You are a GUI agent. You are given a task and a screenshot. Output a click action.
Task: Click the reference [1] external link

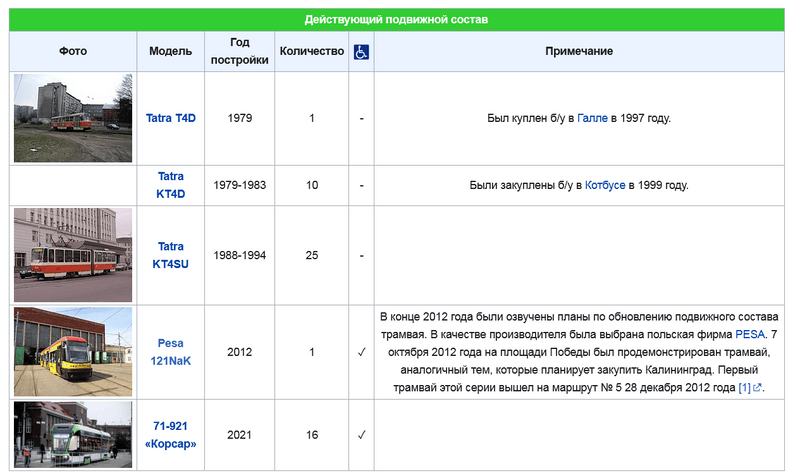[744, 388]
